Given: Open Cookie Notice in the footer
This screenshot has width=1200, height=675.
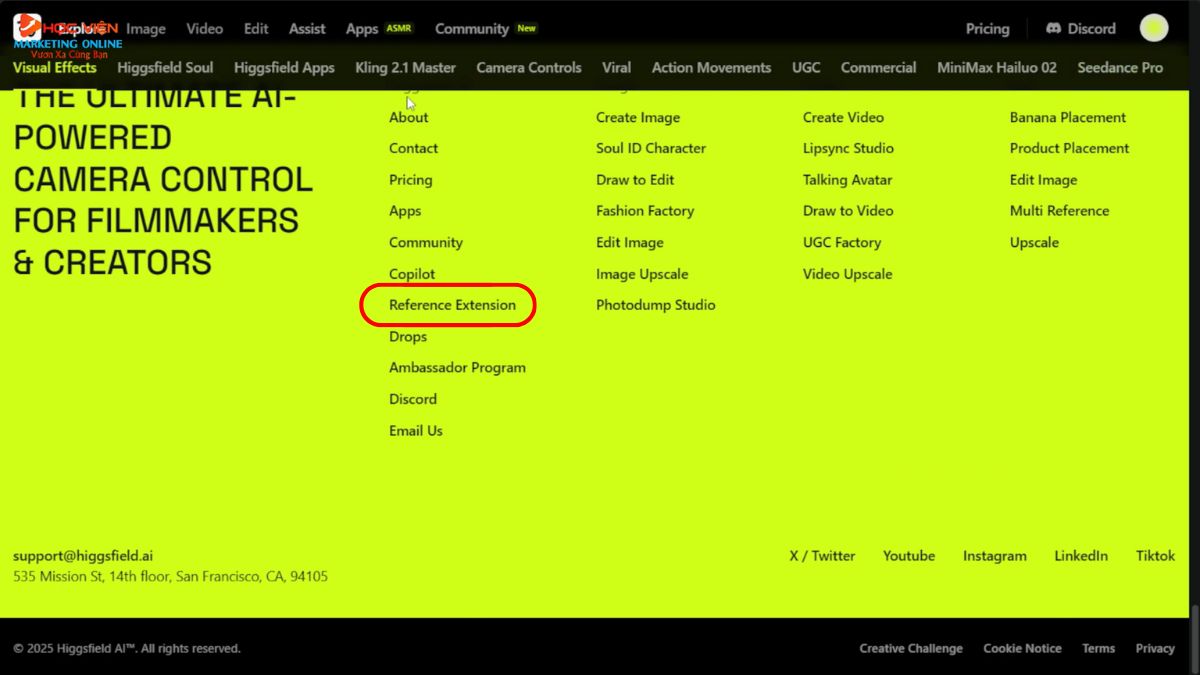Looking at the screenshot, I should click(1022, 648).
